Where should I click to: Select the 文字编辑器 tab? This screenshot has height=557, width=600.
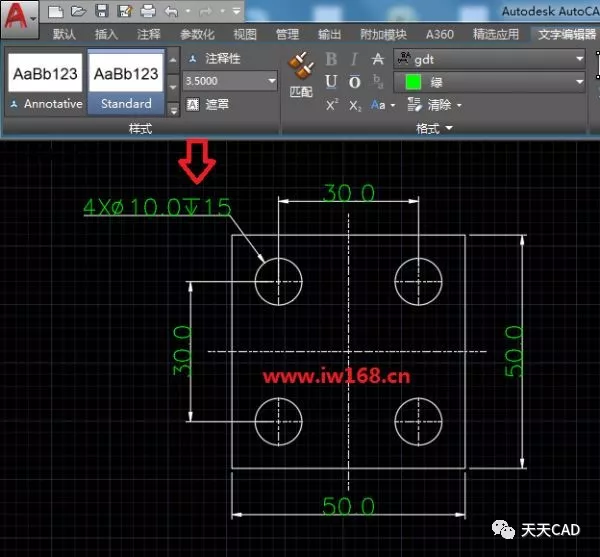coord(567,34)
